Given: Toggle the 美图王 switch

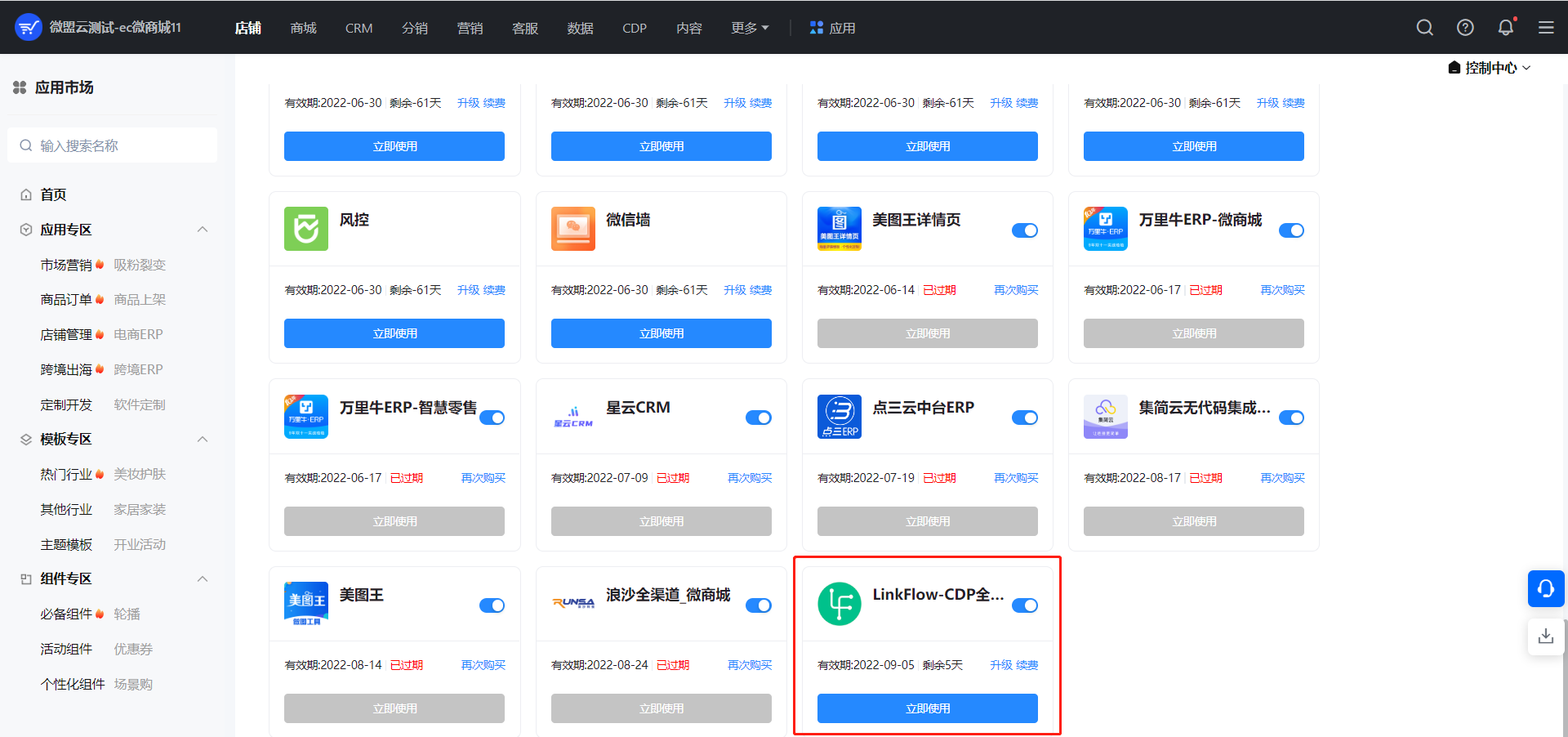Looking at the screenshot, I should (x=492, y=605).
